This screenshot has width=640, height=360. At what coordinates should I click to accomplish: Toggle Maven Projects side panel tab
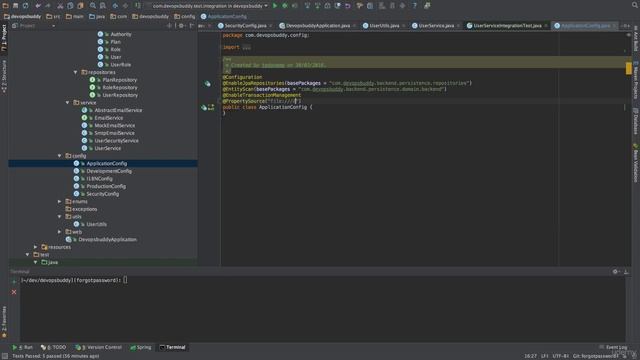coord(636,80)
